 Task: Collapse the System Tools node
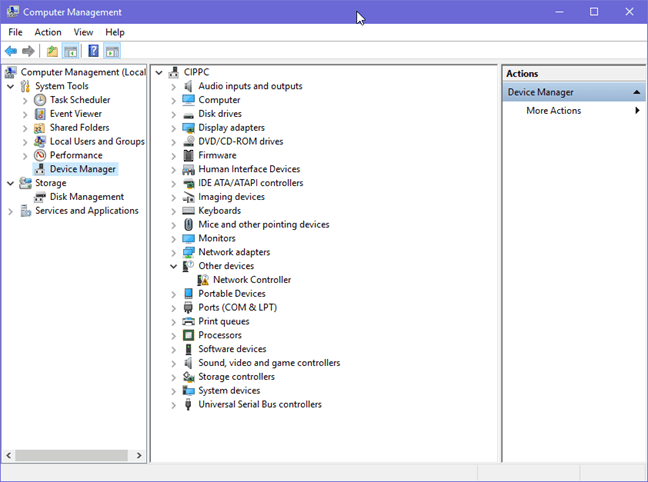11,86
